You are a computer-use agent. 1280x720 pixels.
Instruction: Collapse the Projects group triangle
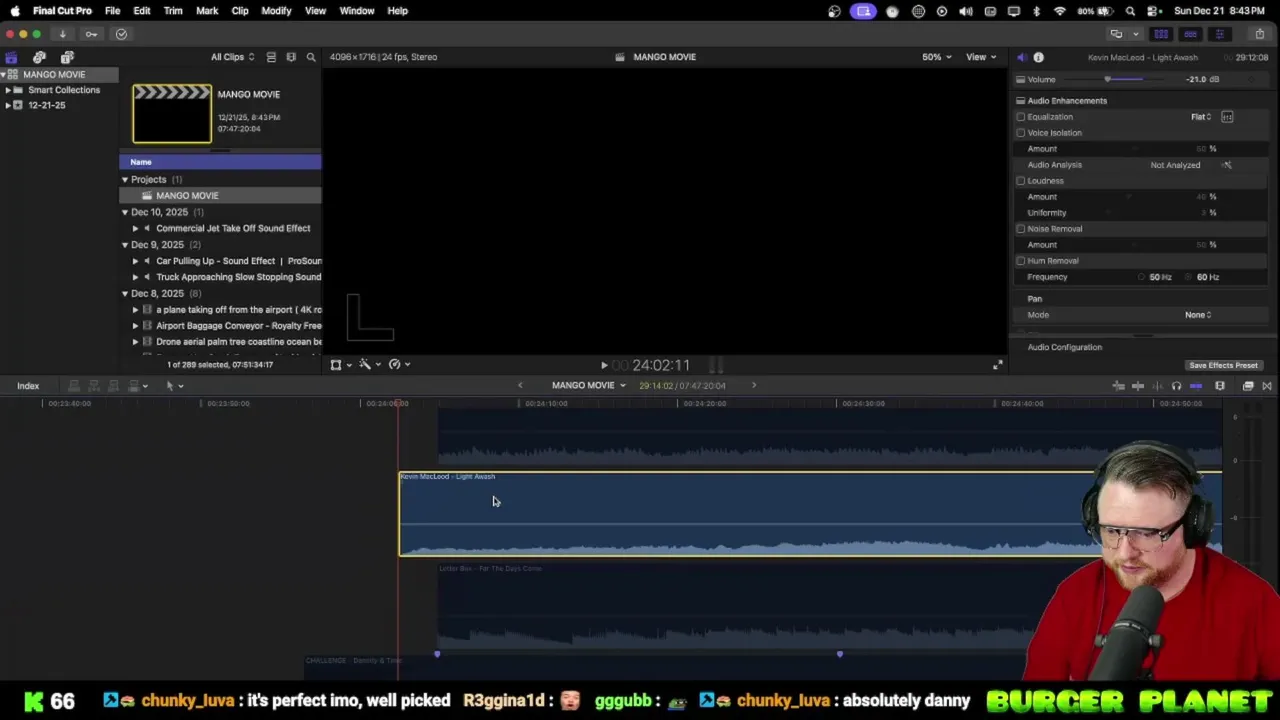tap(125, 180)
